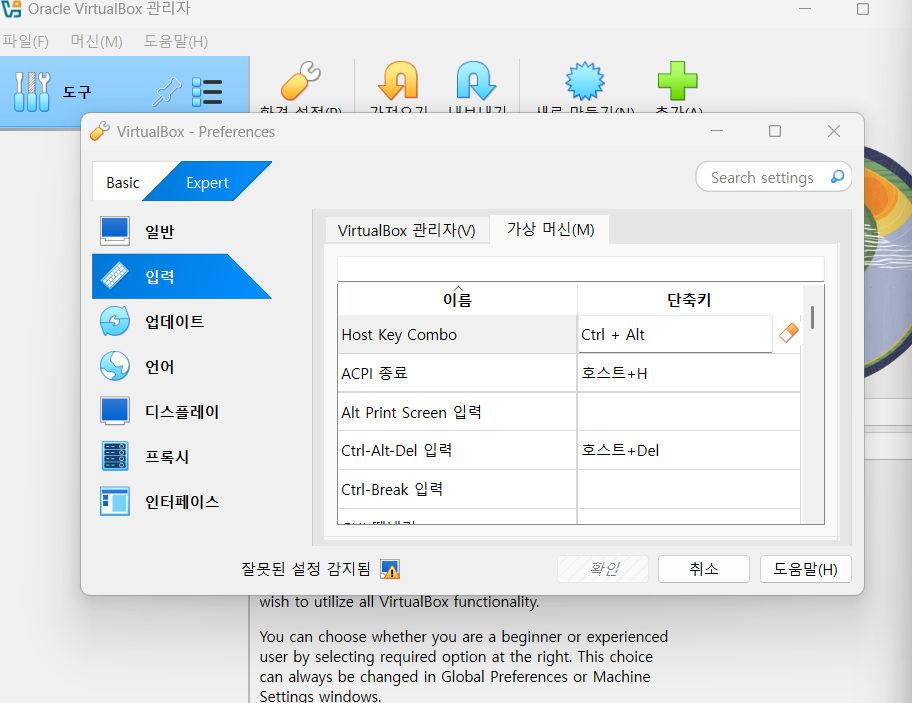Click the 가져오기 import appliance icon
Viewport: 912px width, 703px height.
click(x=398, y=81)
